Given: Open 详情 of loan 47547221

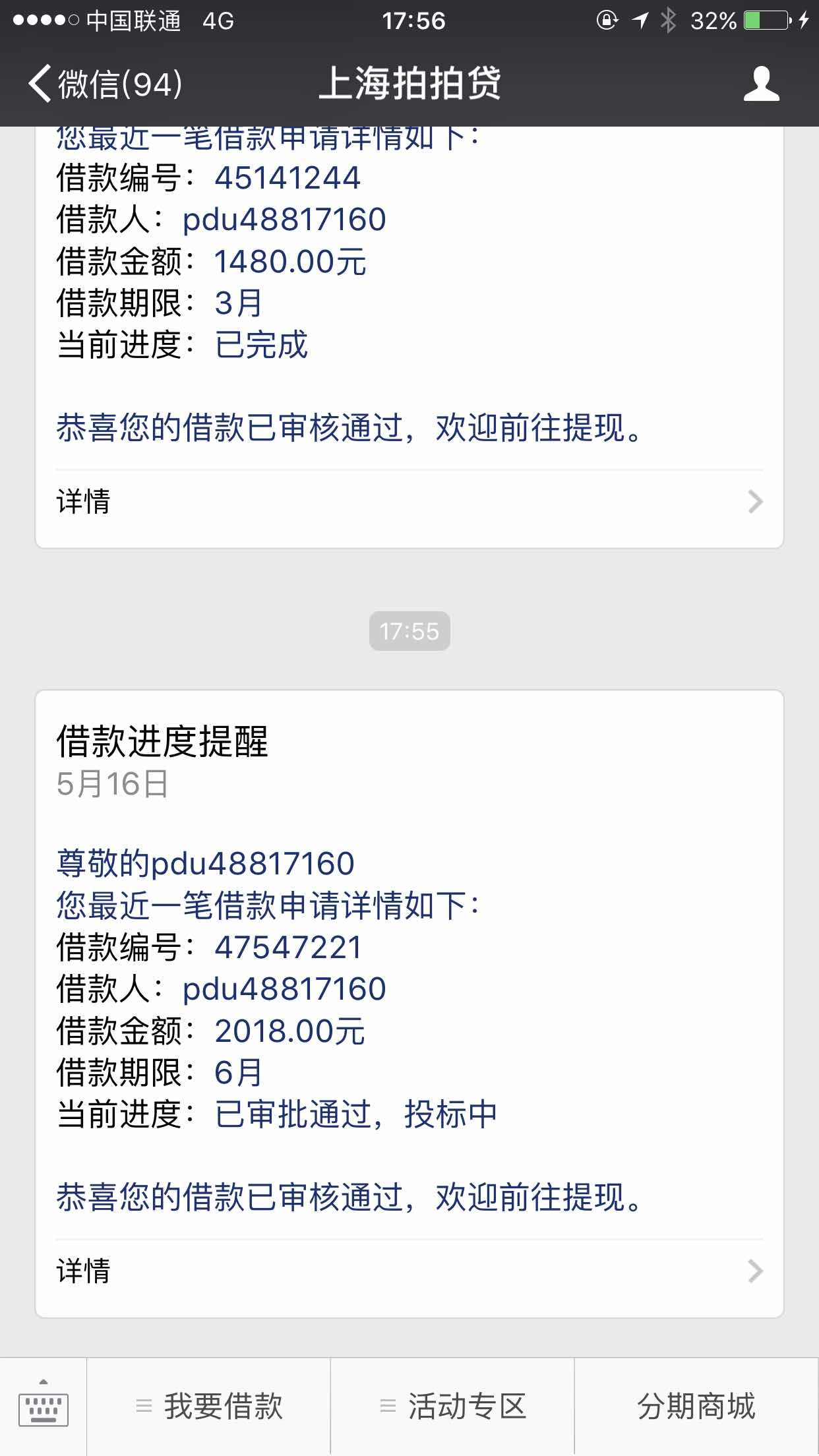Looking at the screenshot, I should point(409,1271).
